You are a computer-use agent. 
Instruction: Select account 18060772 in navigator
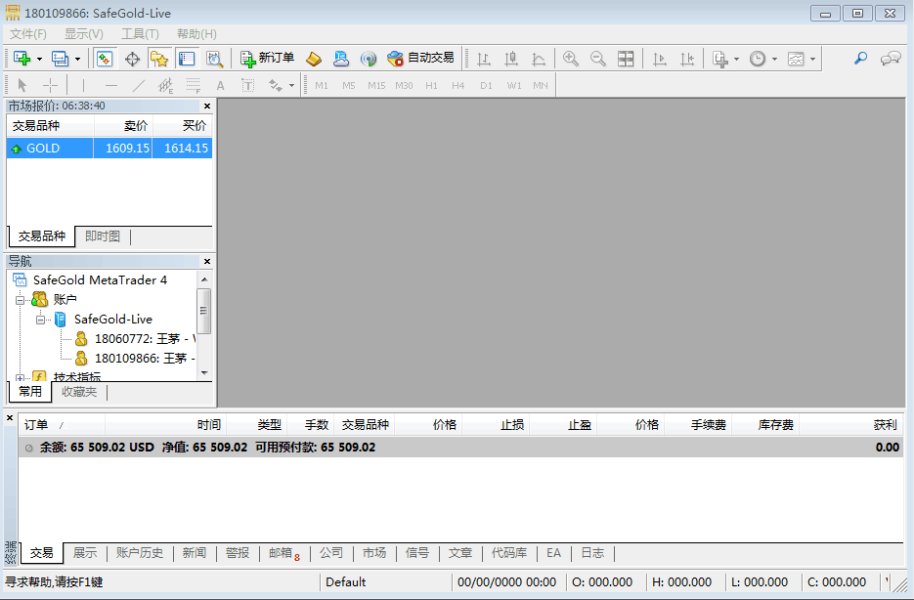point(136,339)
